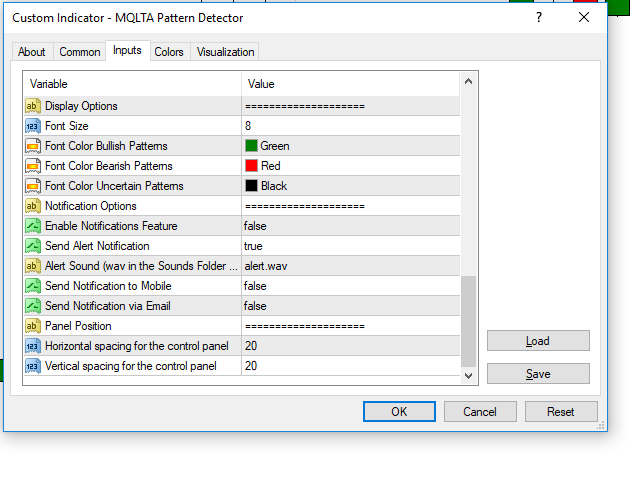
Task: Select the Font Color Uncertain Patterns label
Action: tap(114, 186)
